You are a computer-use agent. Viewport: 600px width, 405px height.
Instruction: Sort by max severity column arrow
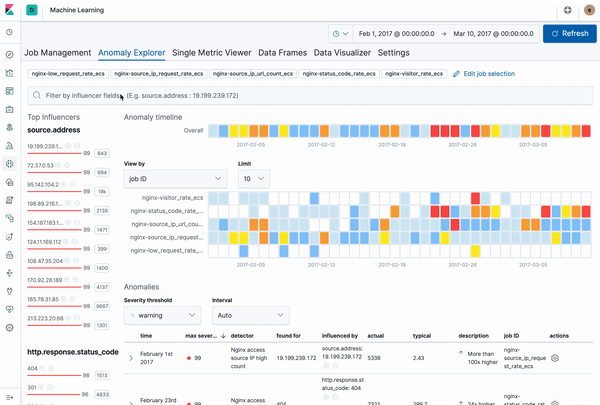click(x=223, y=336)
